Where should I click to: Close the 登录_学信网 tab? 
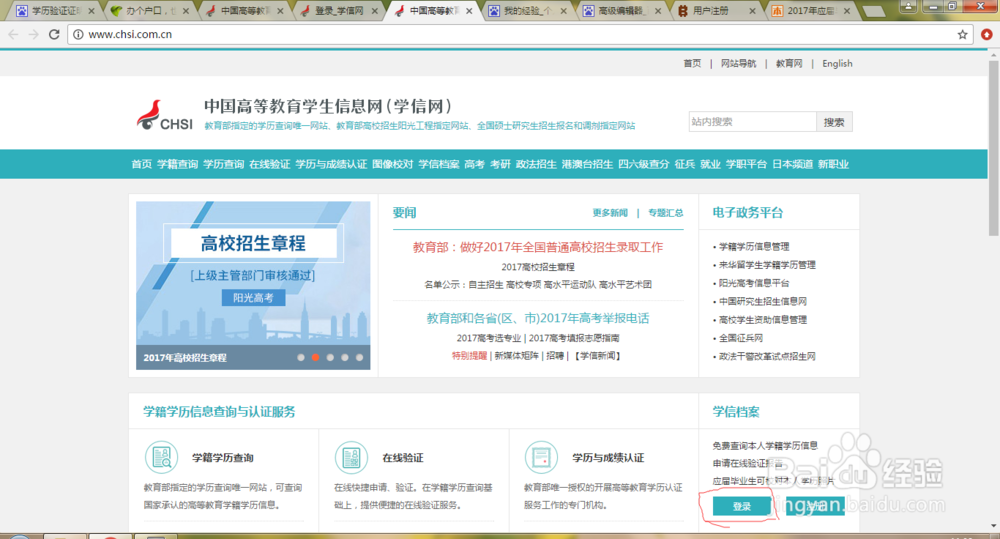point(375,11)
